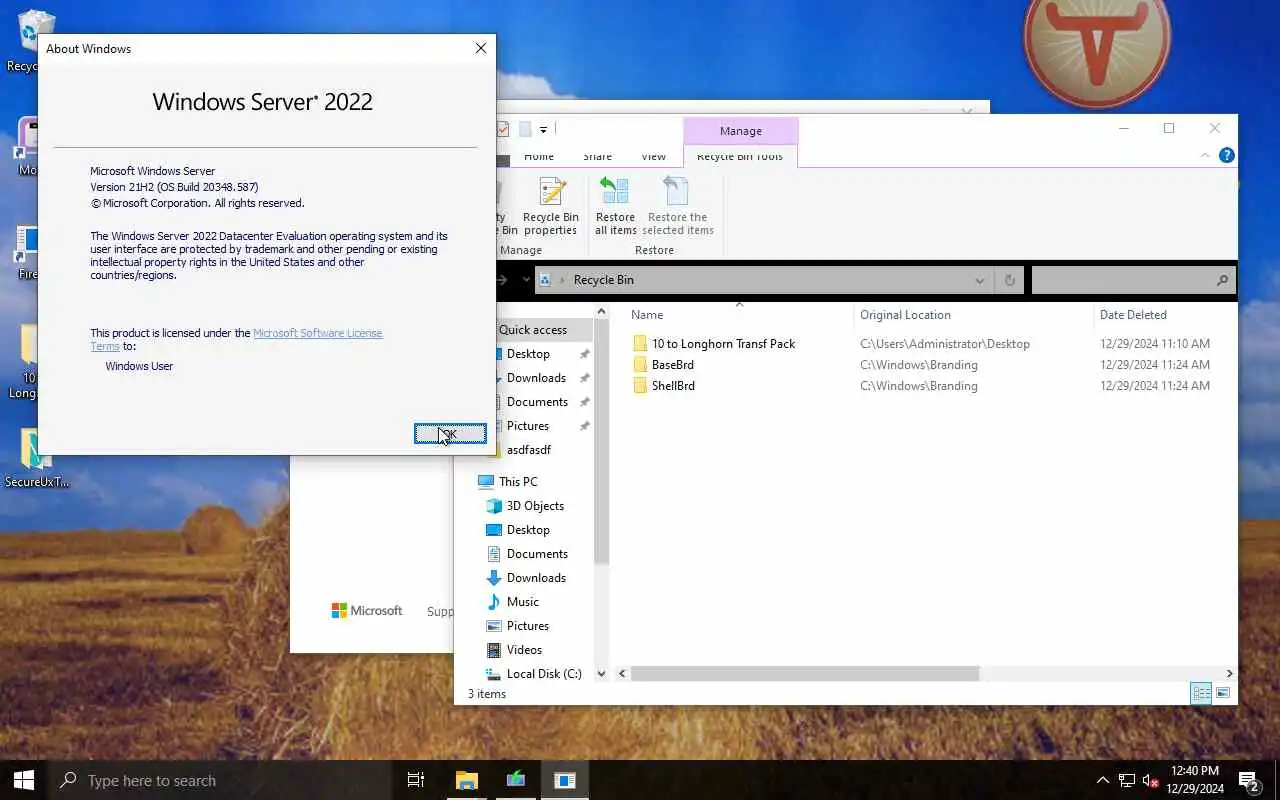Click the magnifier icon in Explorer search box
This screenshot has height=800, width=1280.
pyautogui.click(x=1222, y=281)
